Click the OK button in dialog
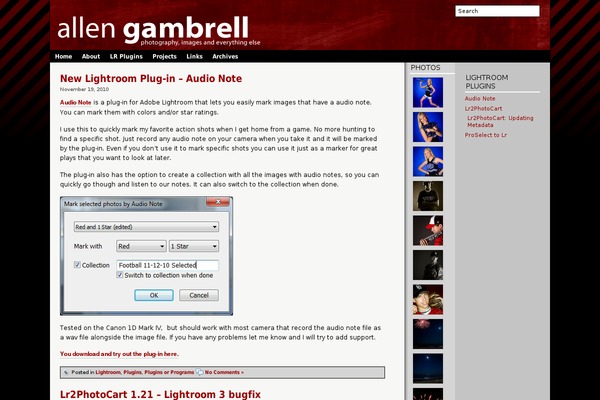 (x=154, y=295)
